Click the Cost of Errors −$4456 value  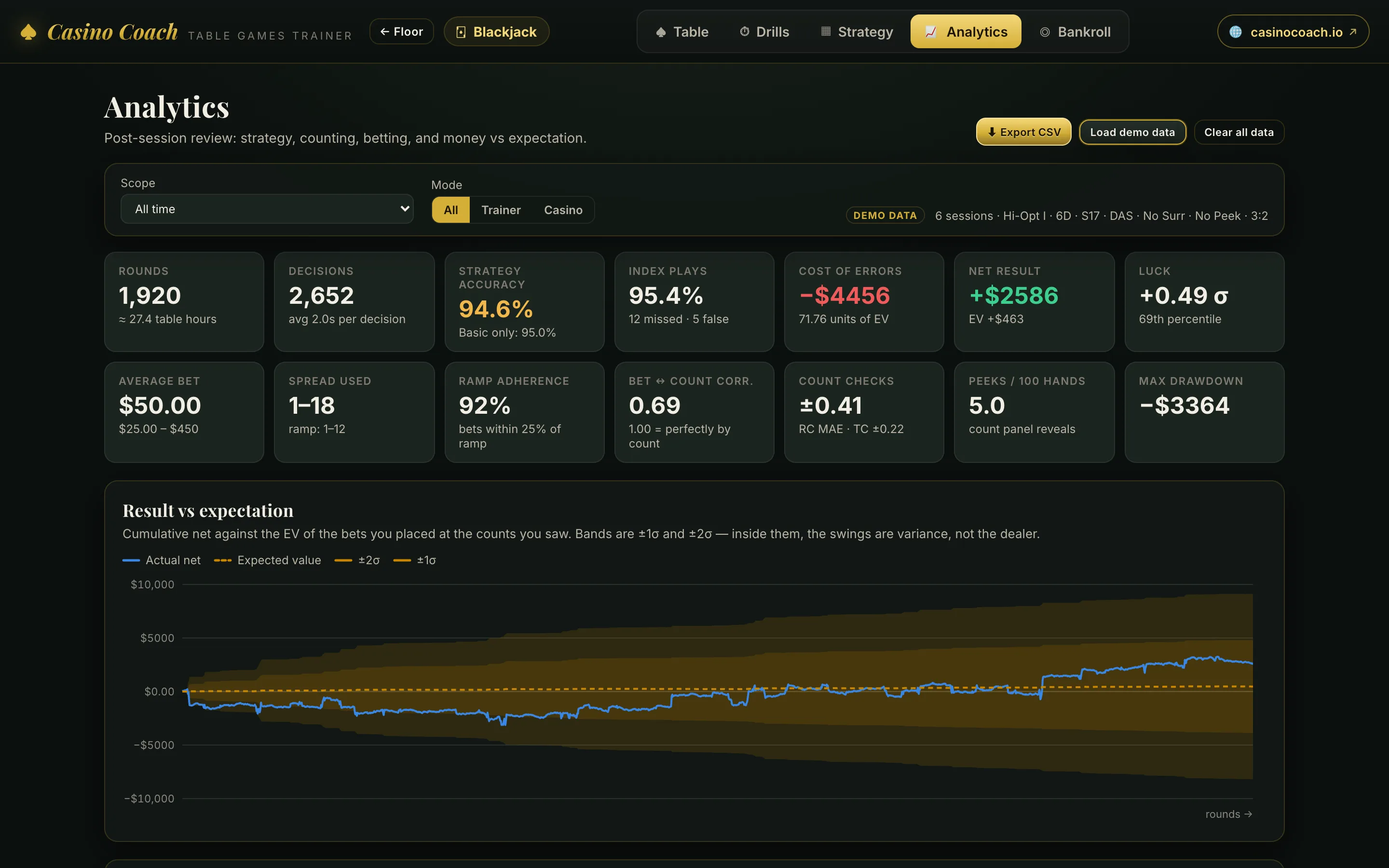click(x=844, y=296)
